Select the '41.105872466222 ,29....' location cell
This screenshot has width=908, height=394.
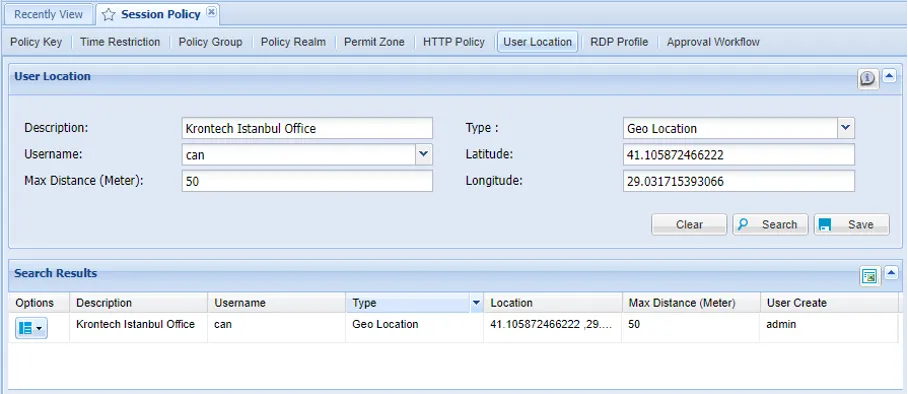tap(552, 328)
